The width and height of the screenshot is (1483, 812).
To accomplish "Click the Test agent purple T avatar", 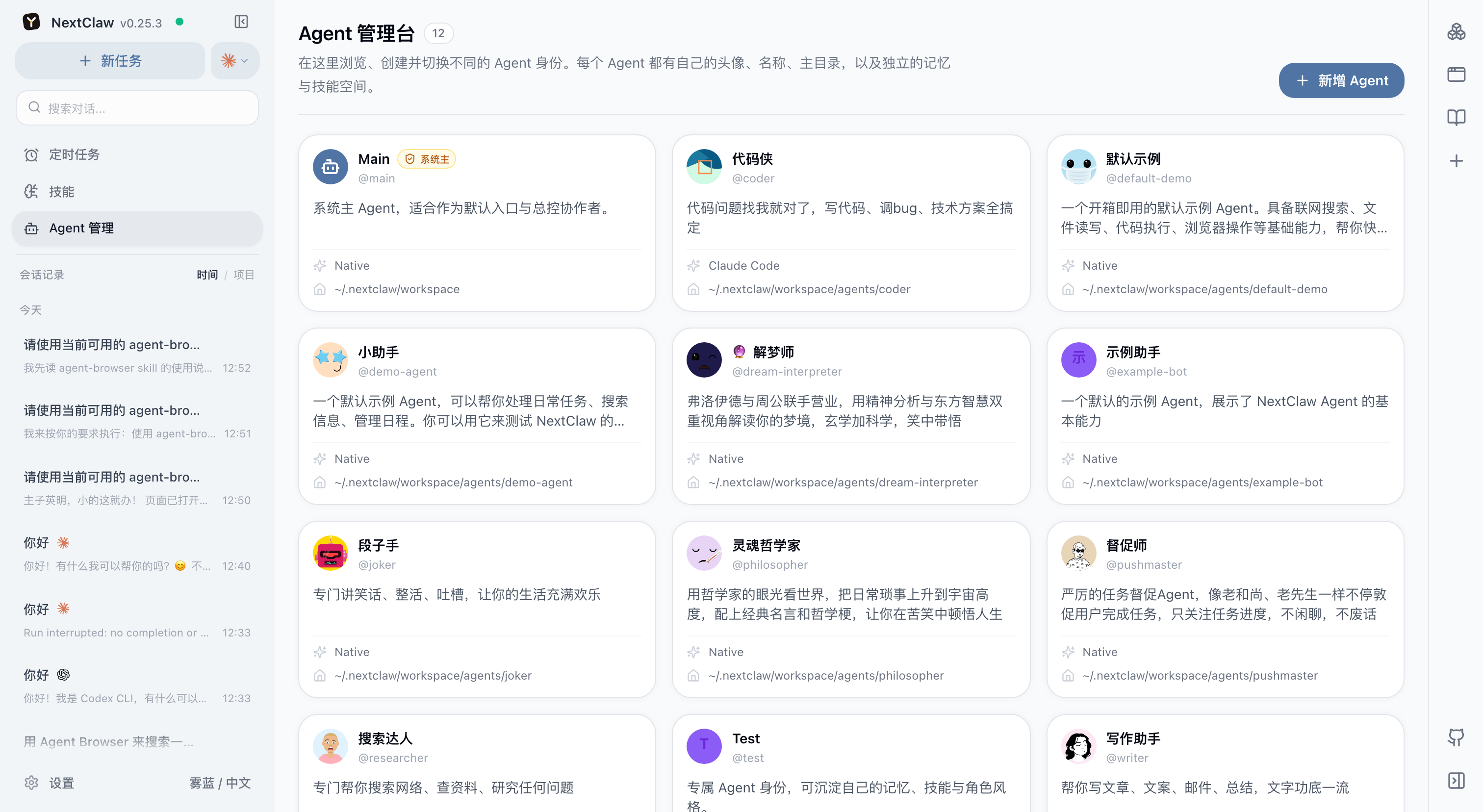I will 704,746.
